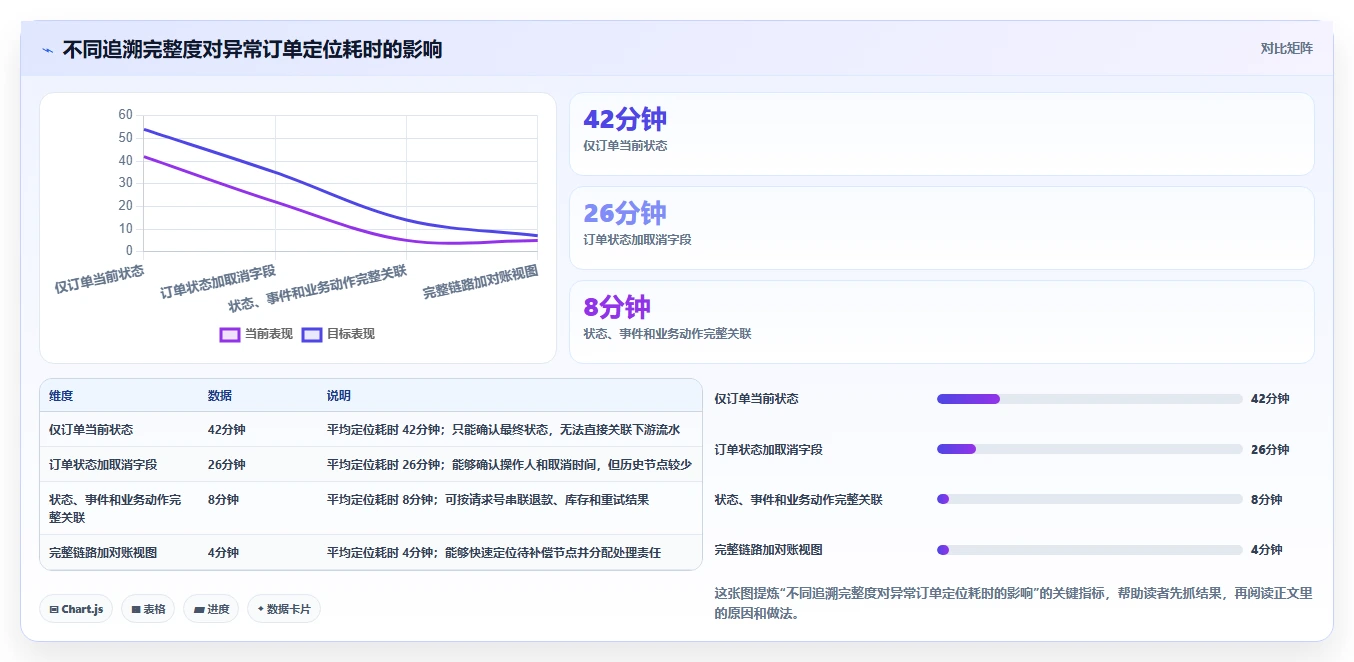Click progress bar for 订单状态加取消字段
1354x662 pixels.
coord(1089,449)
